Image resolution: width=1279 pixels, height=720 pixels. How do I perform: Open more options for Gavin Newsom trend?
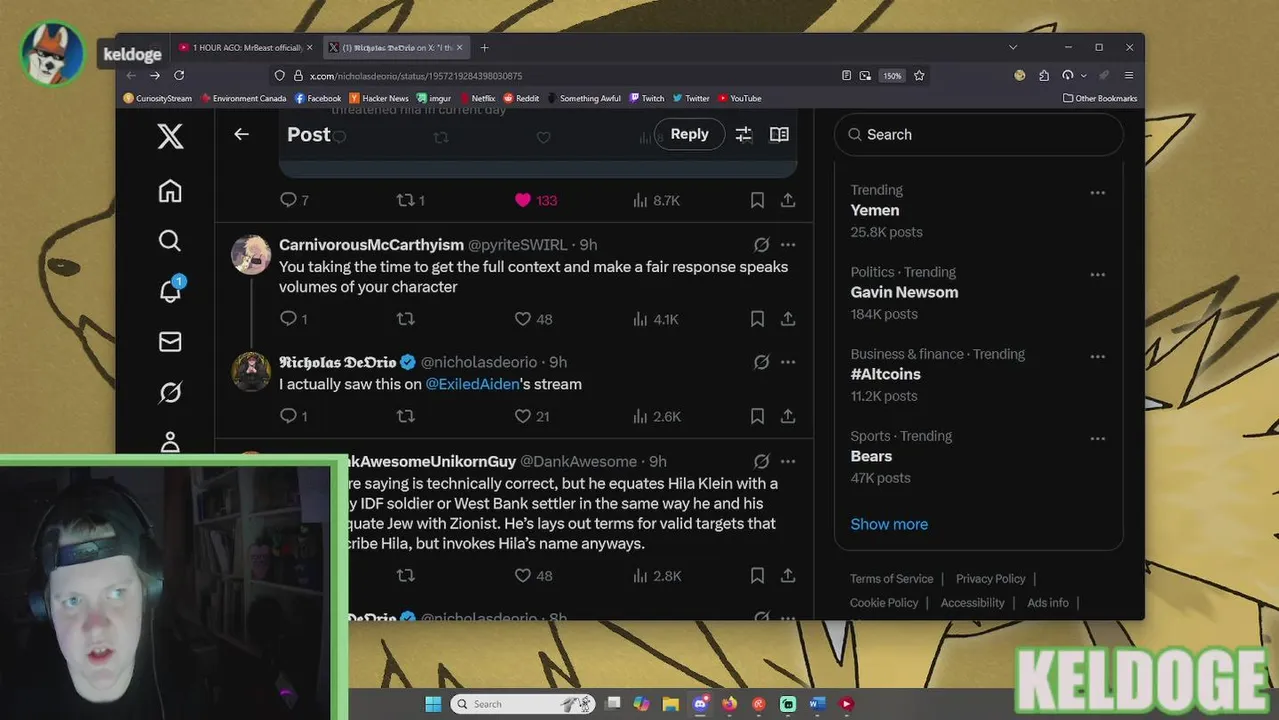(1097, 274)
